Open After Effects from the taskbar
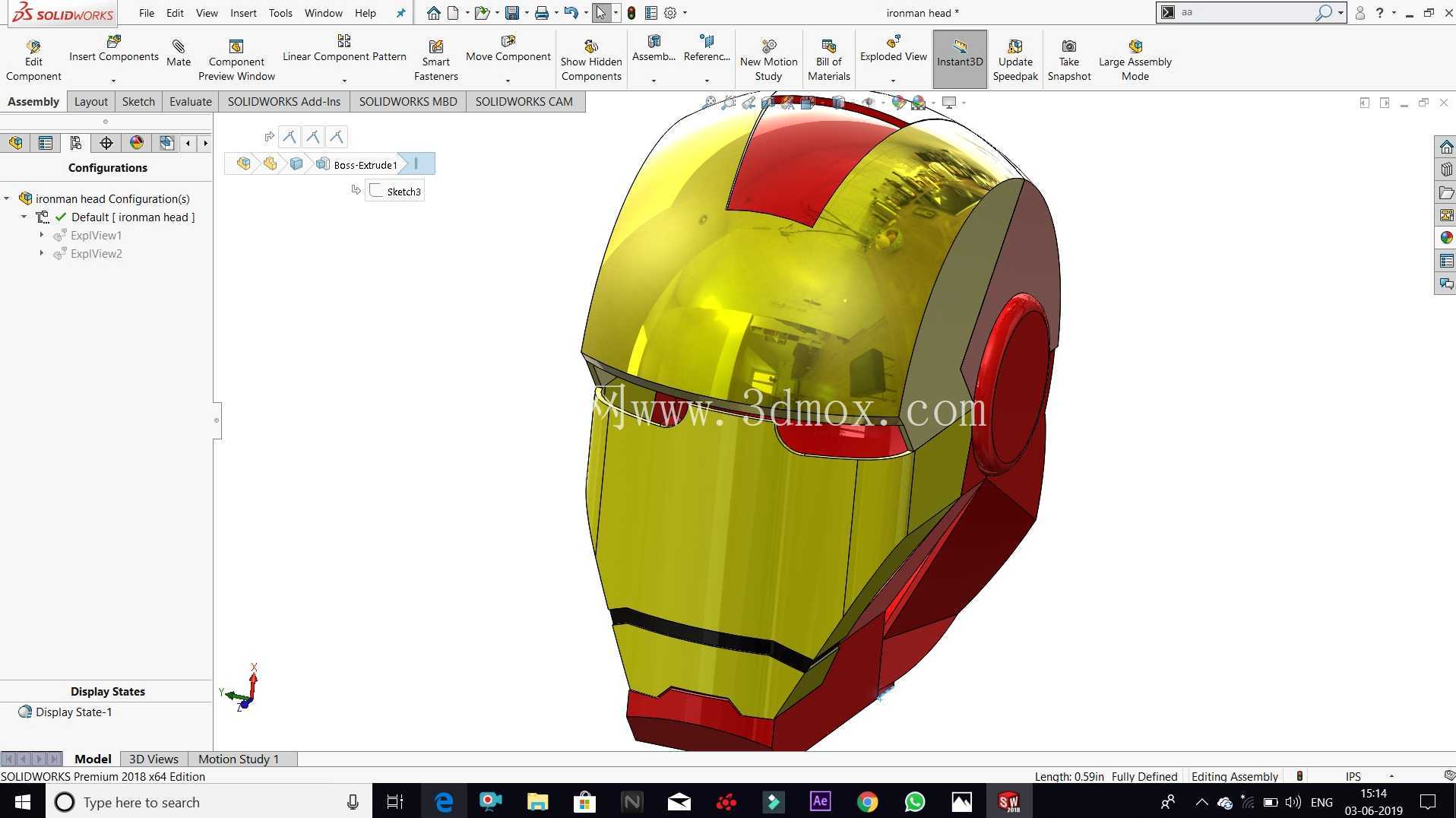The width and height of the screenshot is (1456, 818). [820, 802]
